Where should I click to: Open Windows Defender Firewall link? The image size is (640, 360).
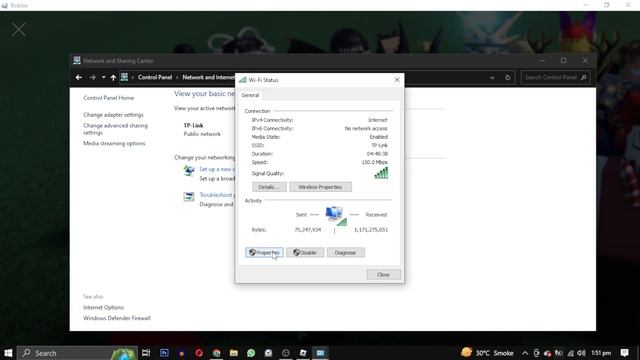coord(117,318)
